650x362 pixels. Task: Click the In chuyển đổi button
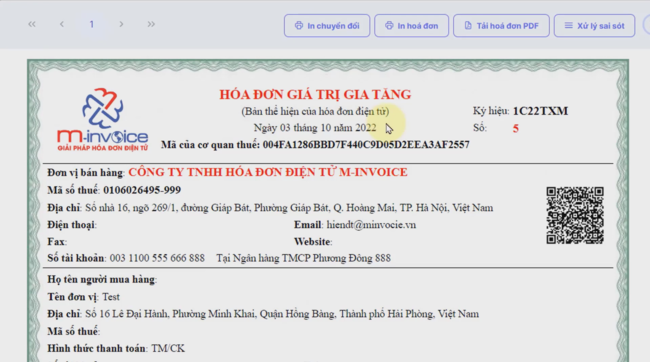pos(327,26)
